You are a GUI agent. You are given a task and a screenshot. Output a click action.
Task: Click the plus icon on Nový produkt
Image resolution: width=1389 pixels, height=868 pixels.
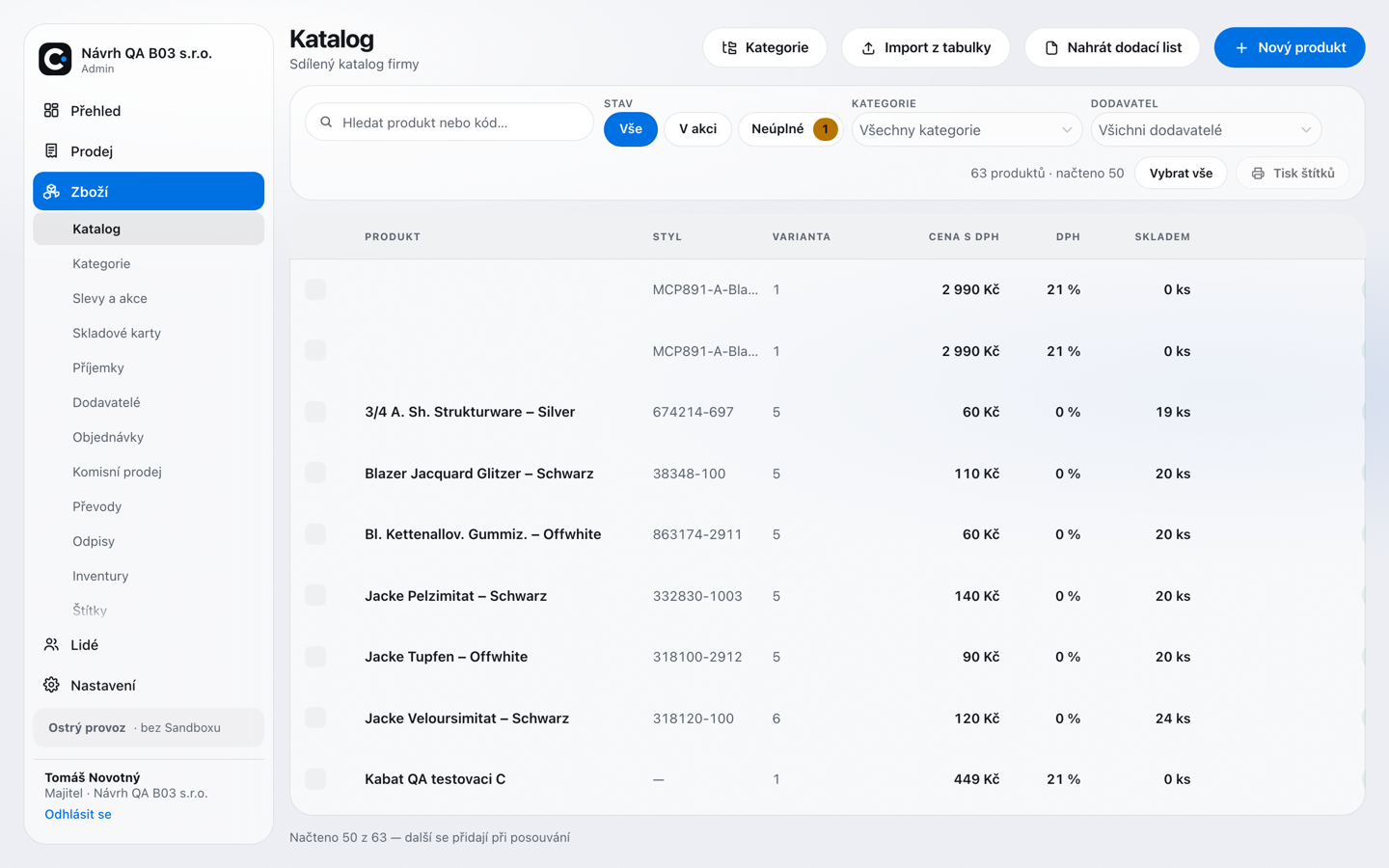click(1241, 47)
